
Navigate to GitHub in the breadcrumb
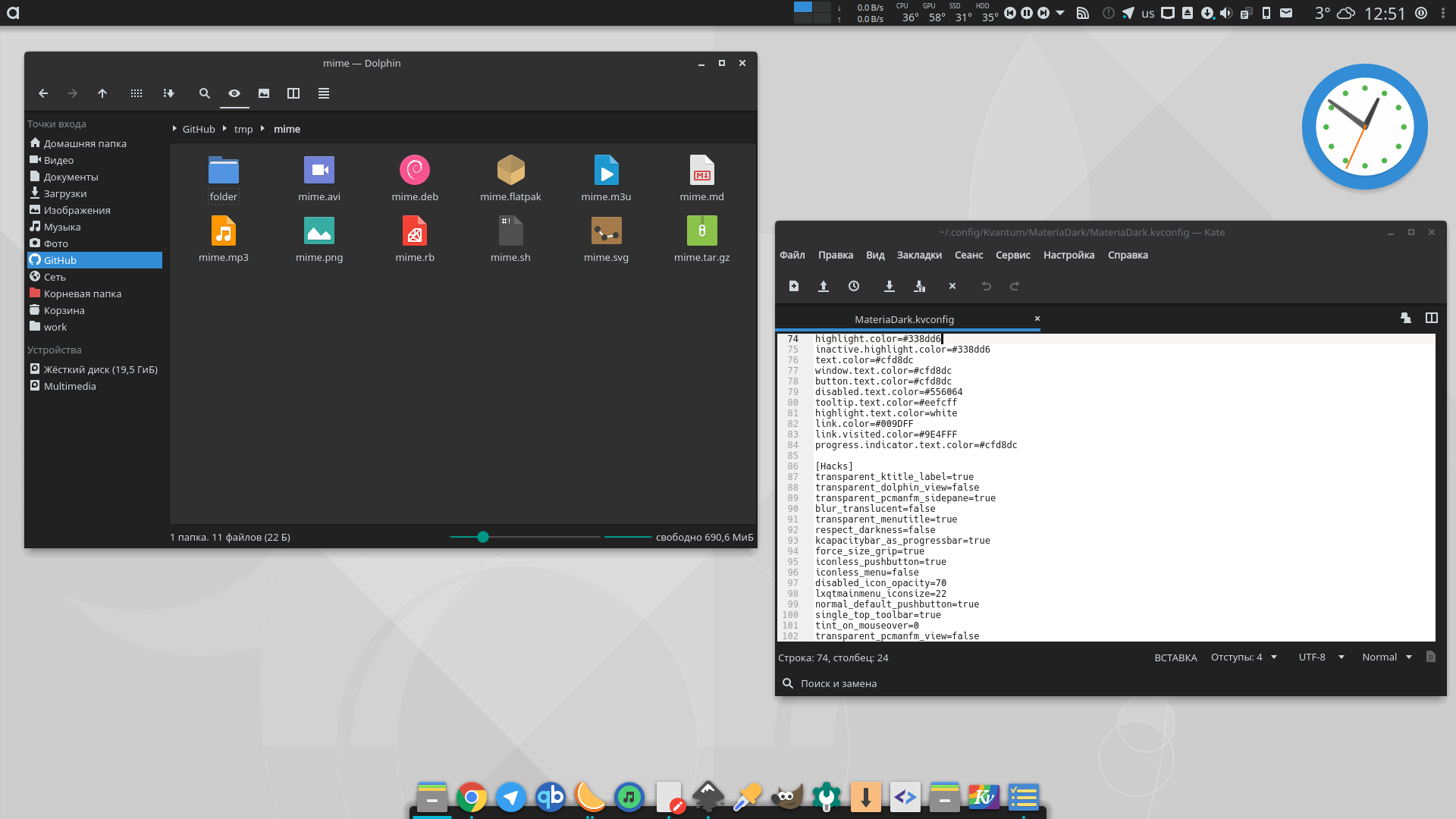[199, 129]
